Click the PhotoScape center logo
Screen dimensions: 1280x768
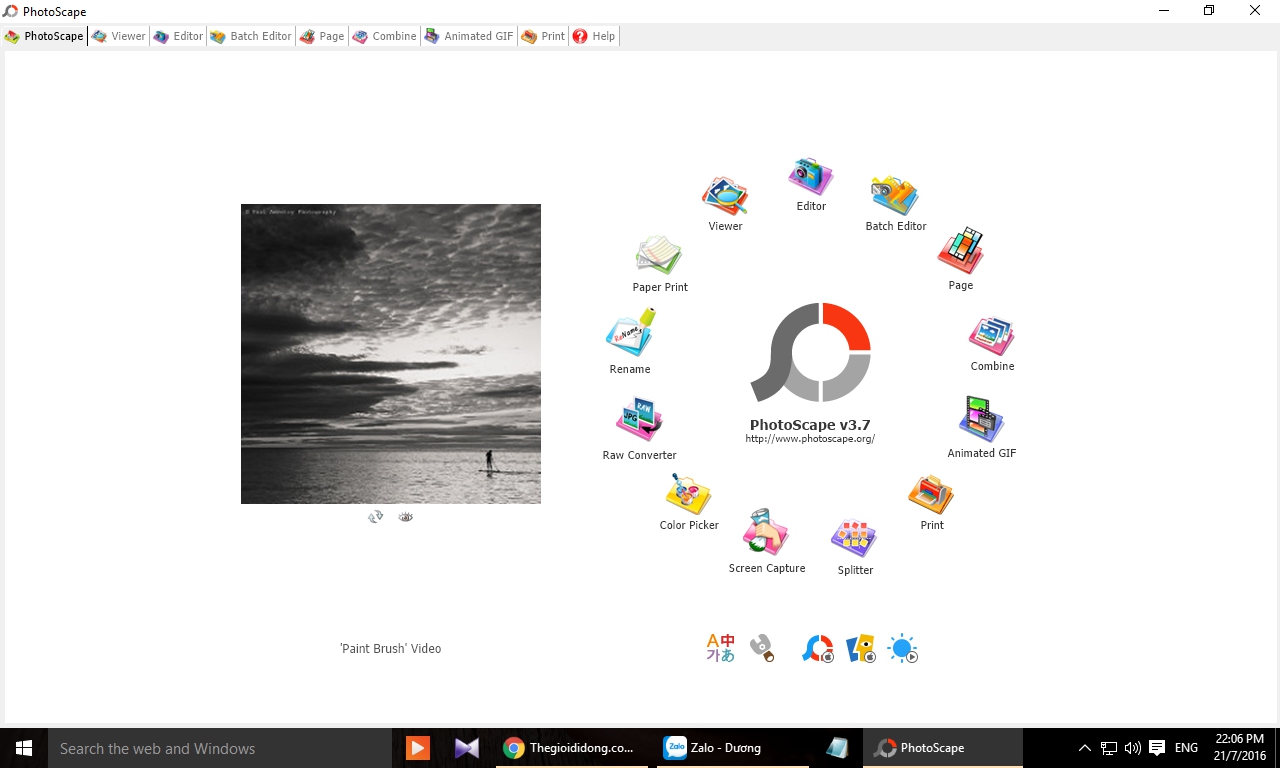[810, 353]
